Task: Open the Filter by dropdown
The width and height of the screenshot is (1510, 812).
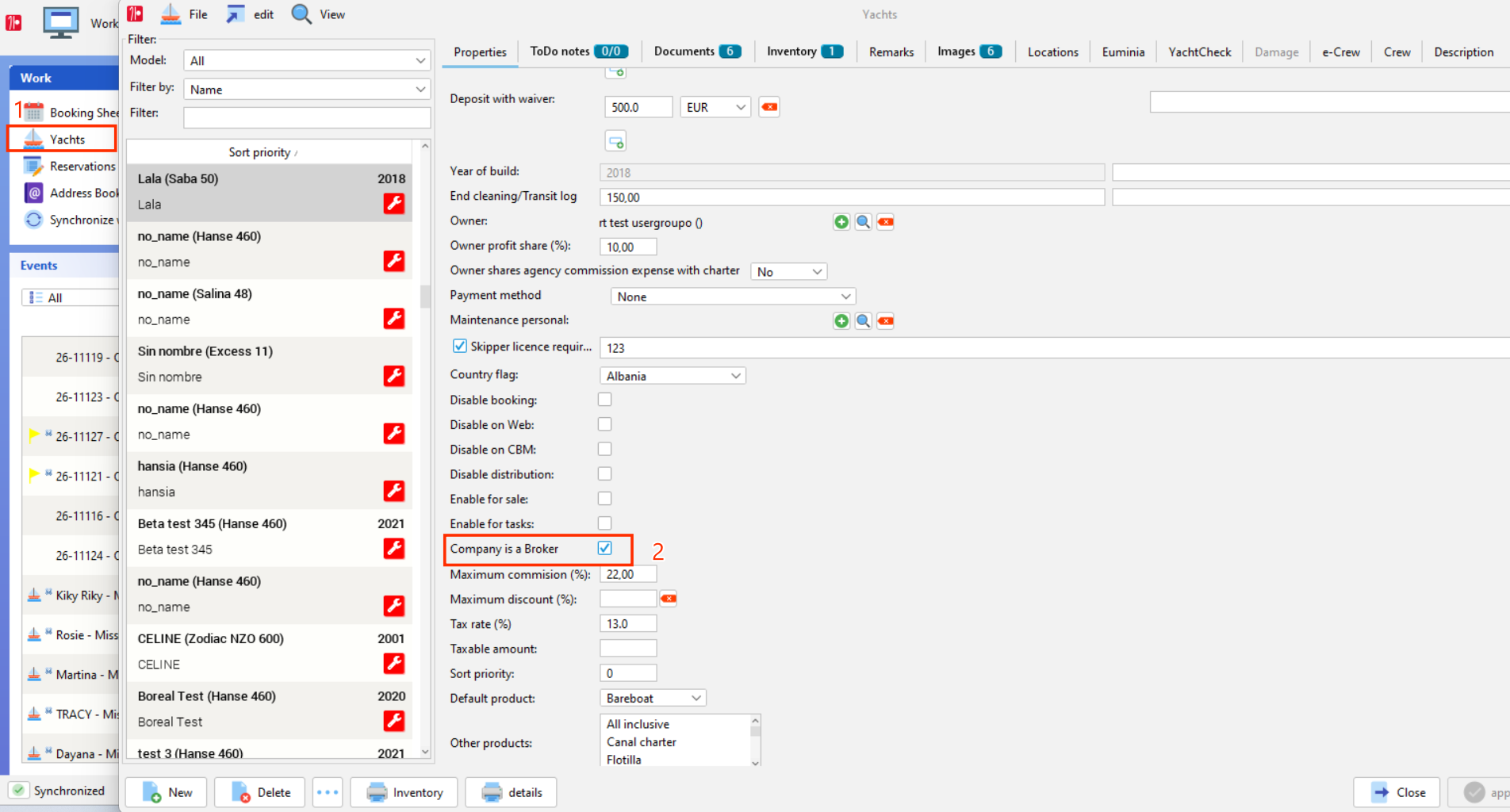Action: click(307, 90)
